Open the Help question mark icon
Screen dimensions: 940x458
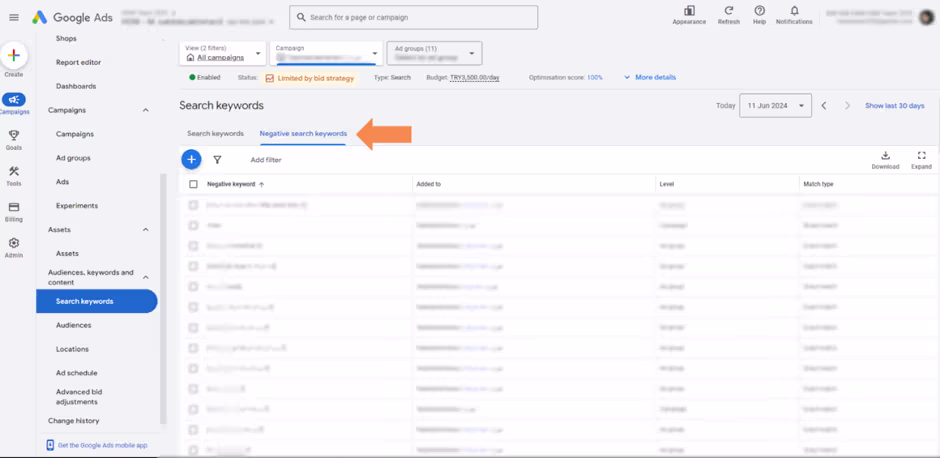760,11
